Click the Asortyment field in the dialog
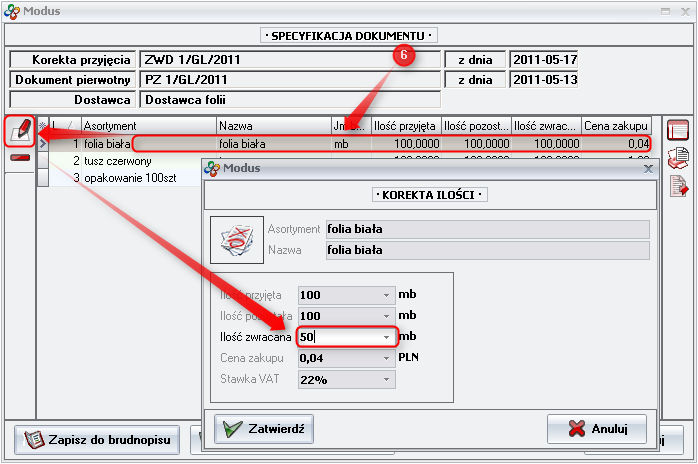The width and height of the screenshot is (698, 464). coord(487,229)
